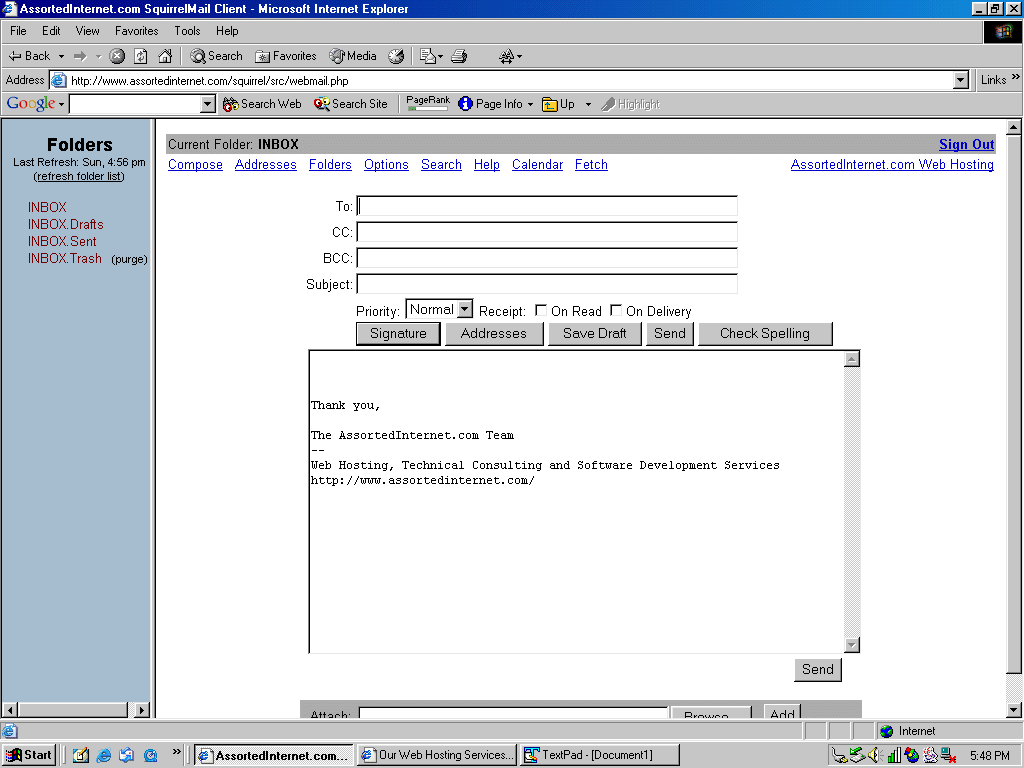The image size is (1024, 768).
Task: Click the Outlook Express Quick Launch icon
Action: 126,755
